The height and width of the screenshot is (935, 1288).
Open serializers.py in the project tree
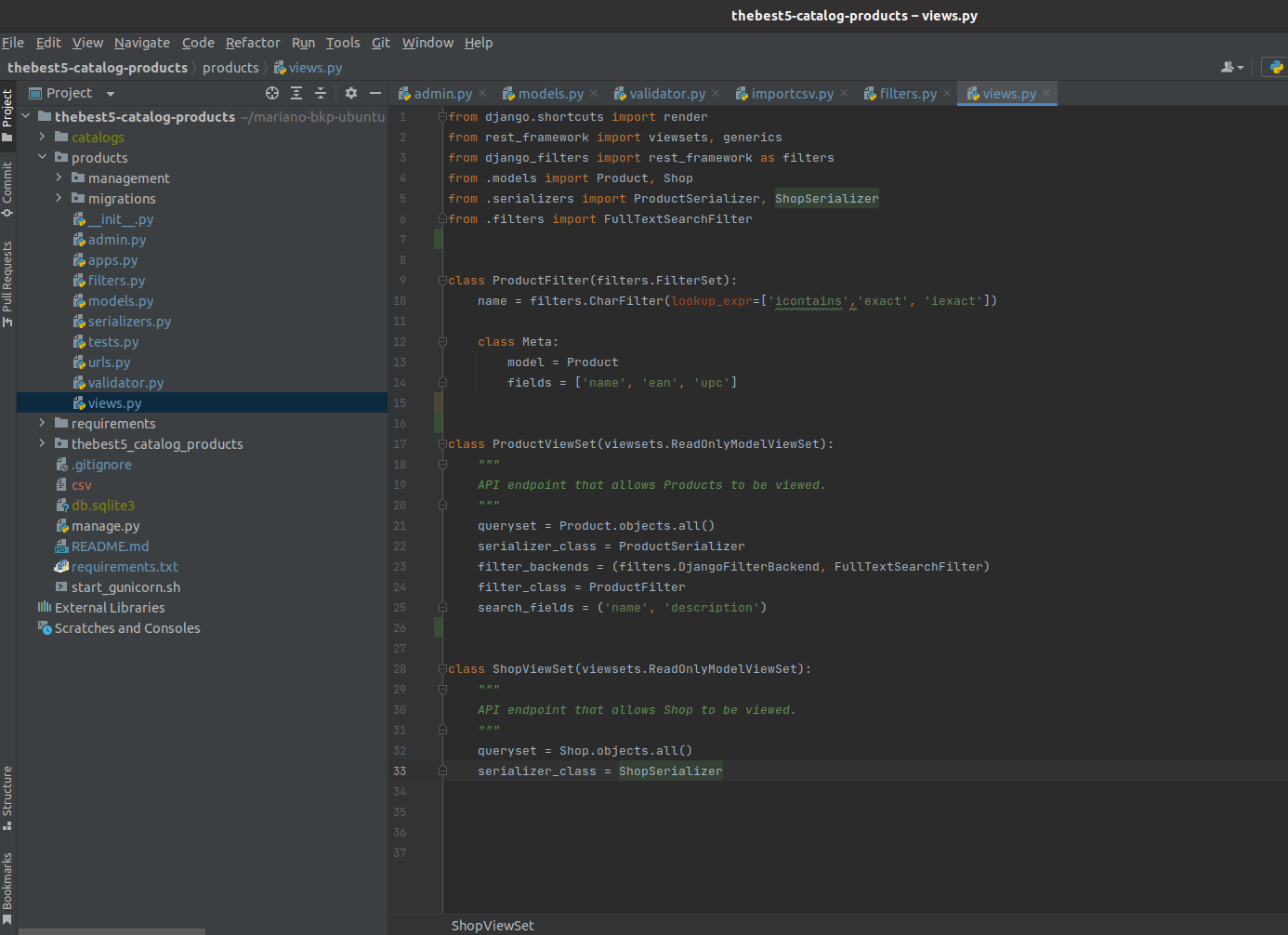tap(129, 322)
